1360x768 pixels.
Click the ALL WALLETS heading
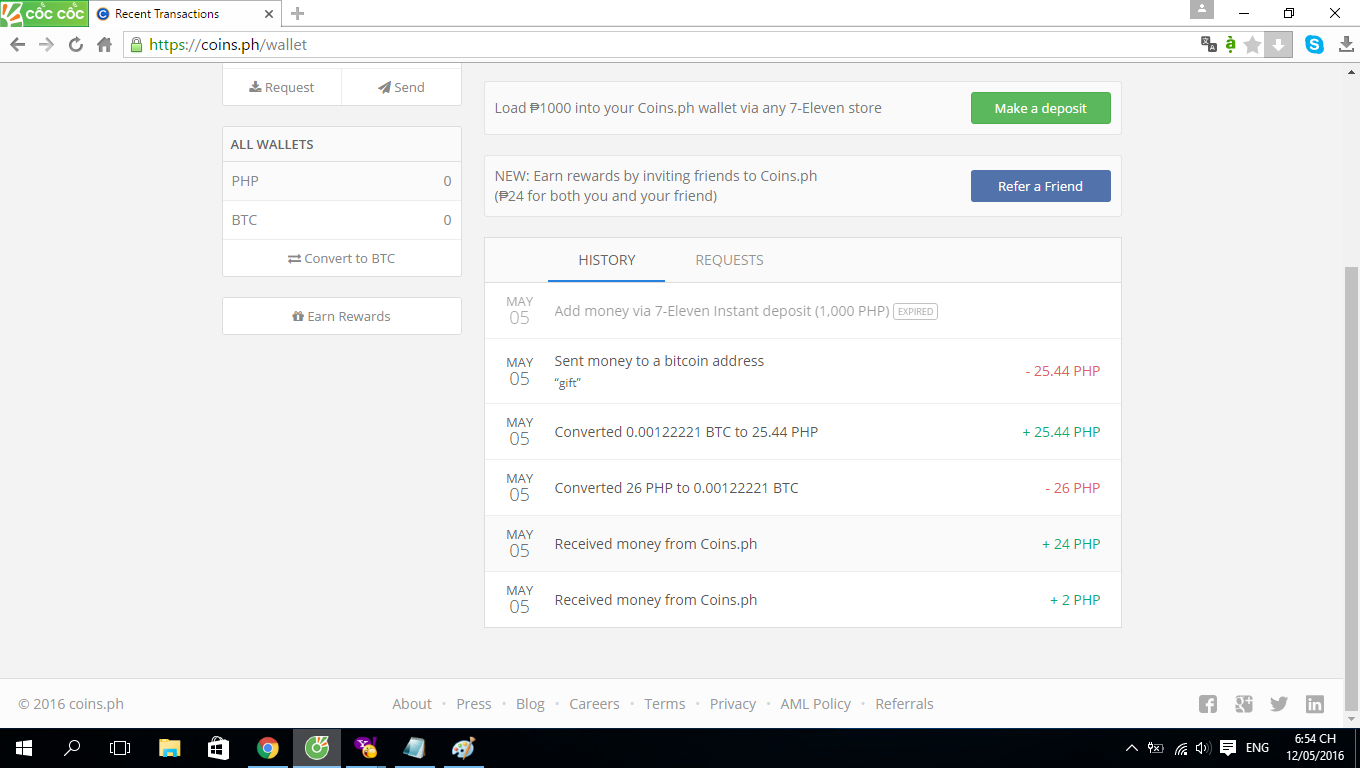[272, 144]
